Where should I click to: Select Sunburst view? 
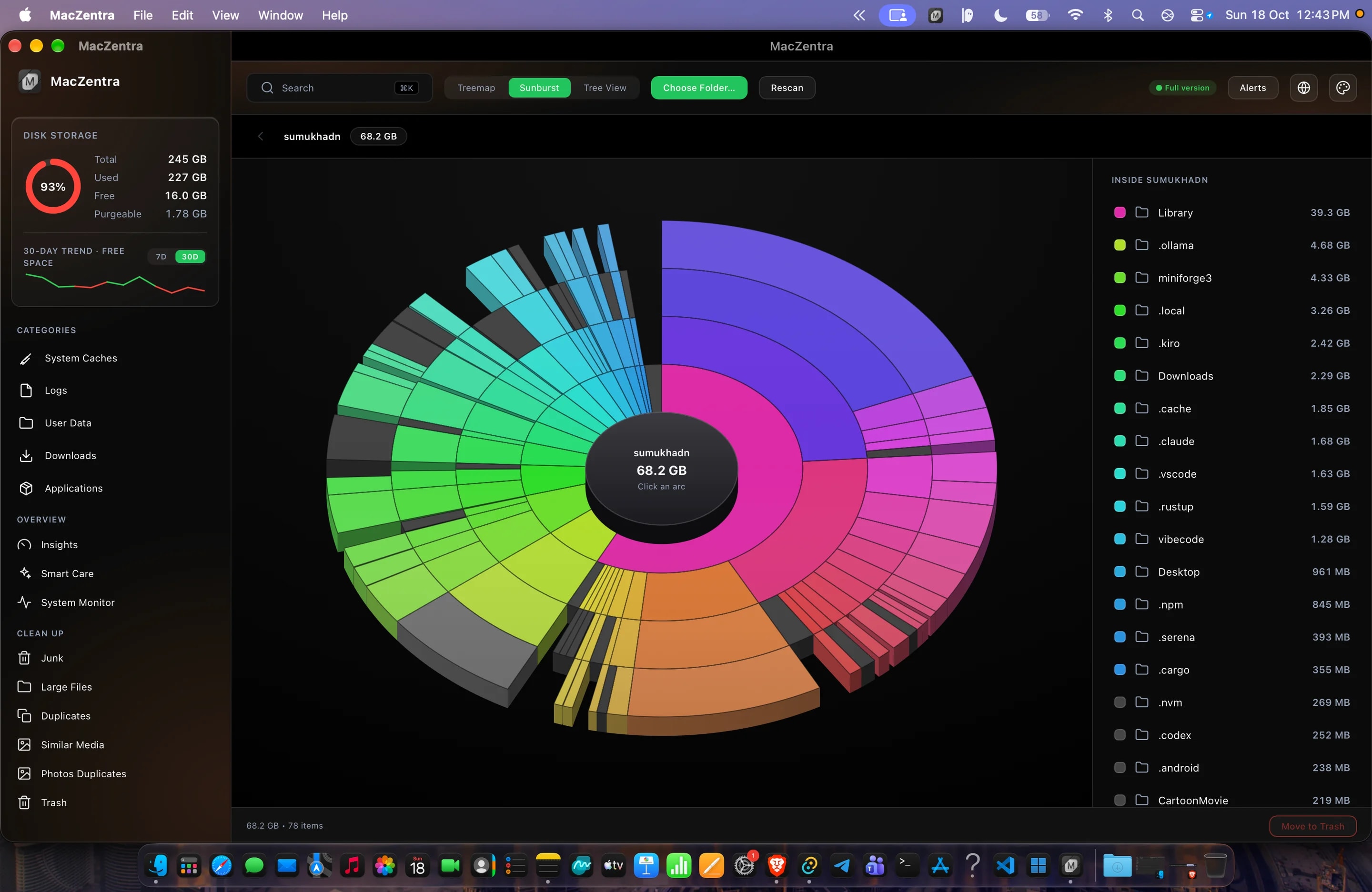539,88
